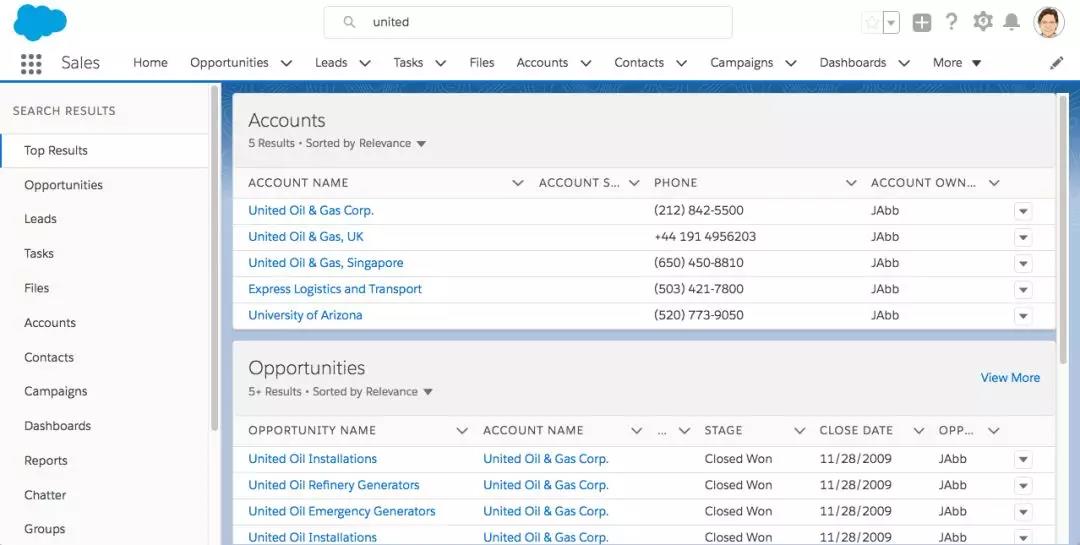Click View More in Opportunities section
The width and height of the screenshot is (1080, 545).
(x=1010, y=378)
